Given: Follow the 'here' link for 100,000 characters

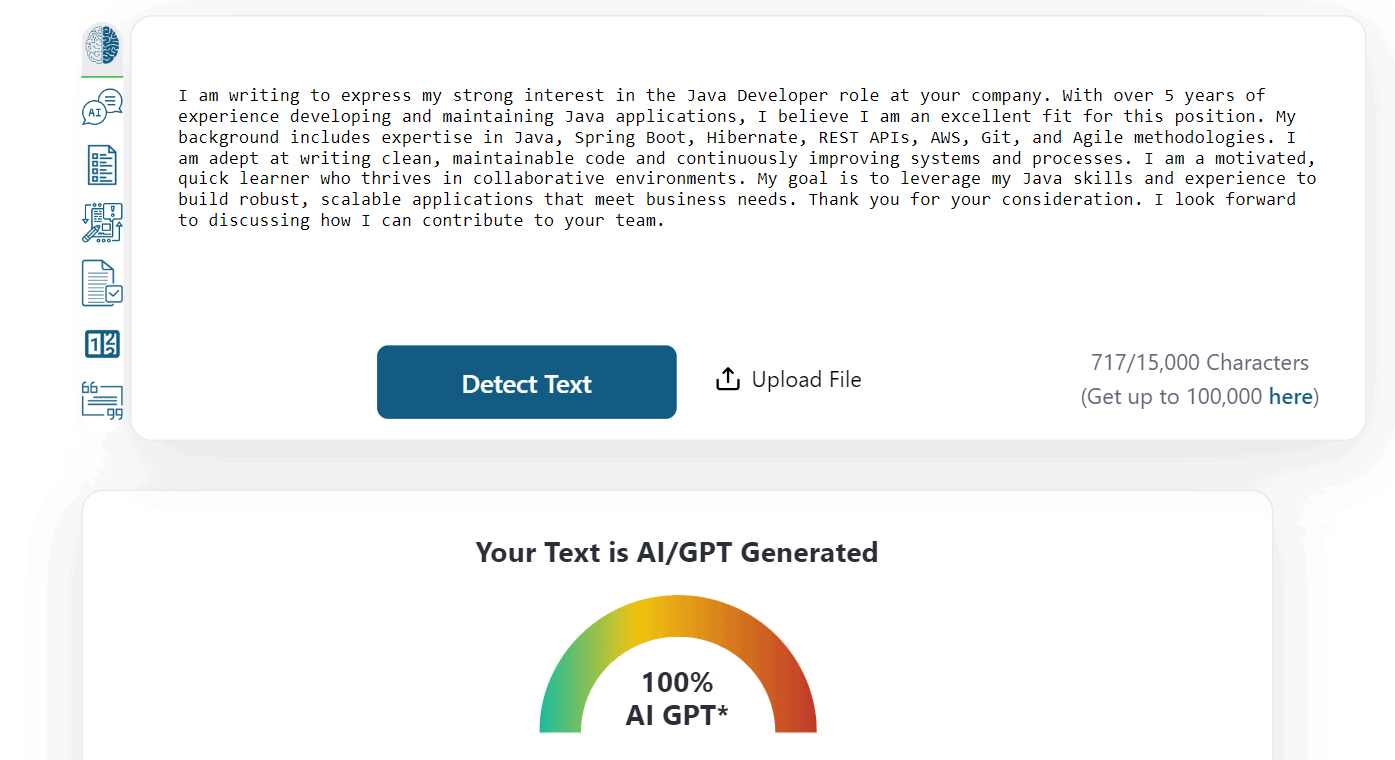Looking at the screenshot, I should click(1290, 397).
